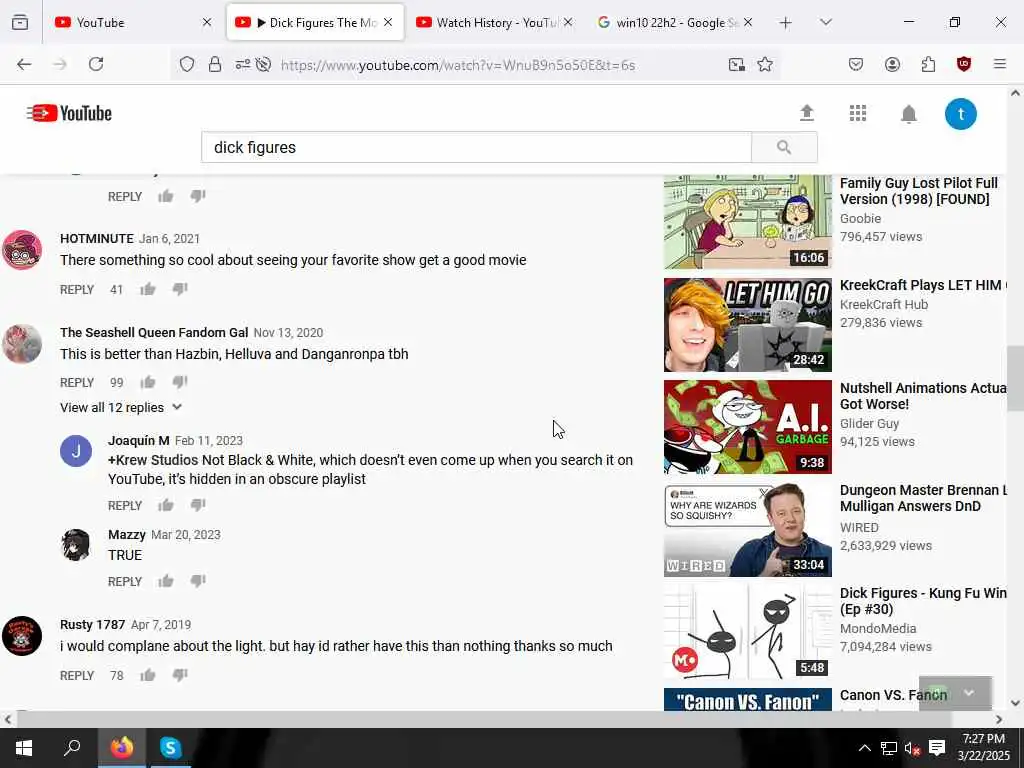The height and width of the screenshot is (768, 1024).
Task: Click the youtube.com URL address bar
Action: (x=458, y=65)
